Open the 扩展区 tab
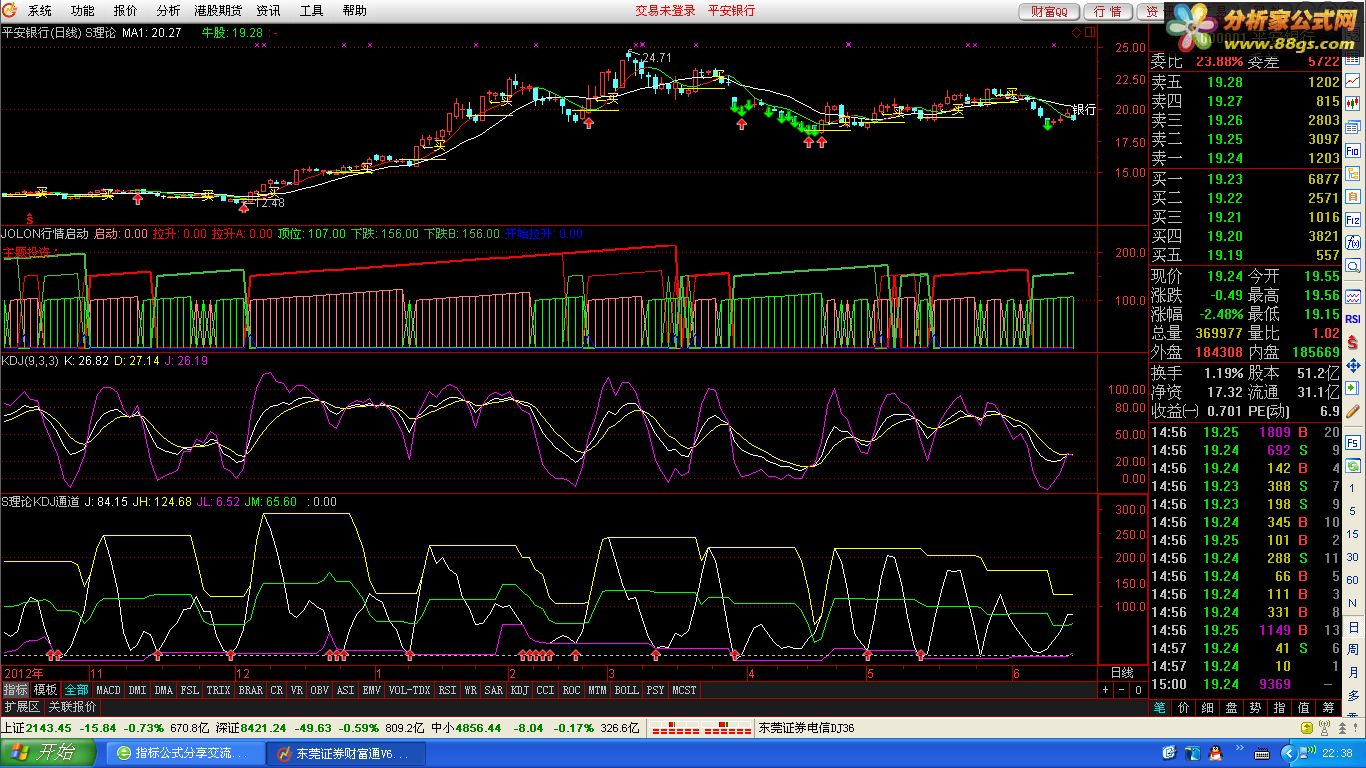The height and width of the screenshot is (768, 1366). click(x=21, y=706)
